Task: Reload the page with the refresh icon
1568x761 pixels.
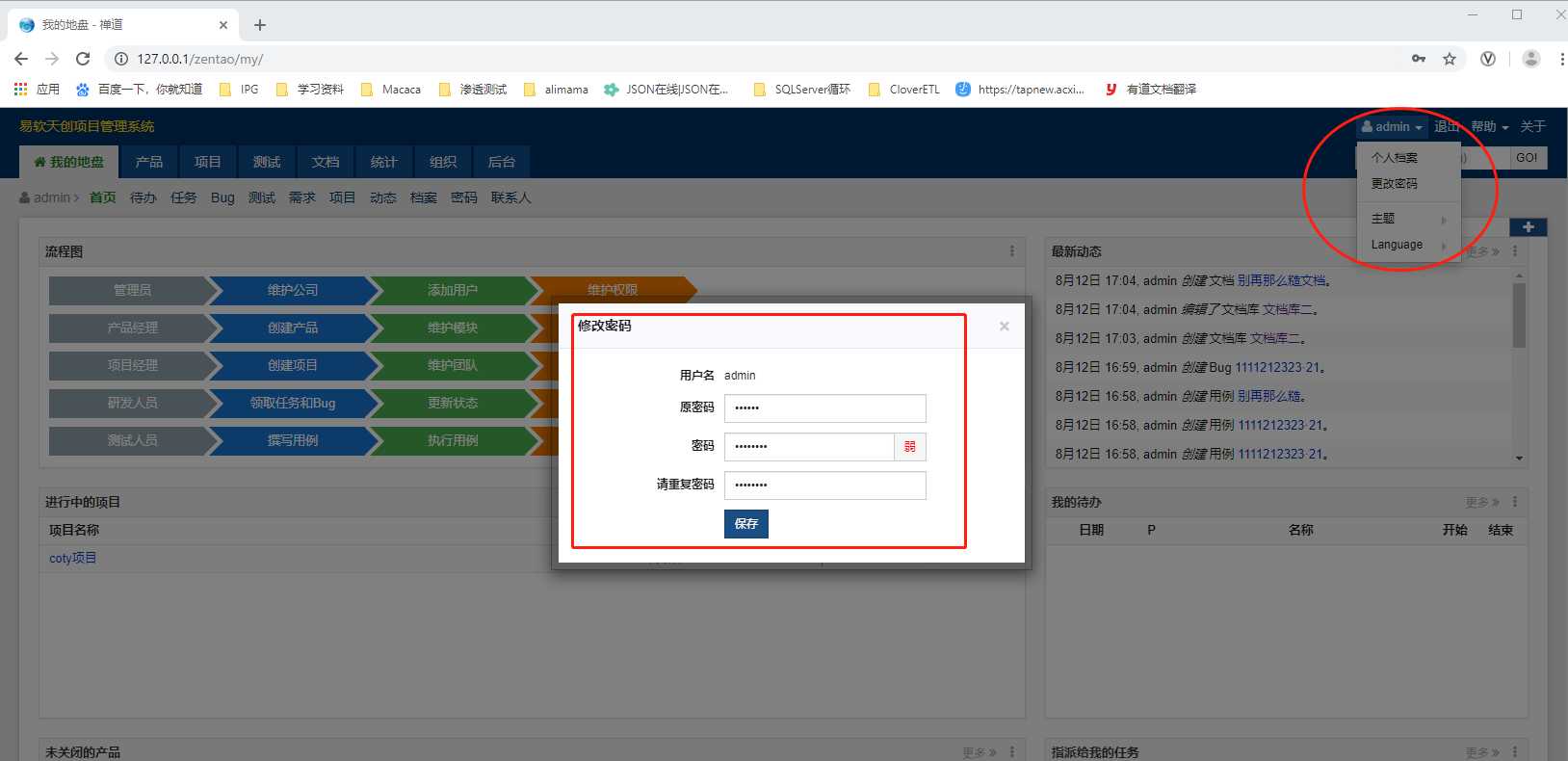Action: point(83,59)
